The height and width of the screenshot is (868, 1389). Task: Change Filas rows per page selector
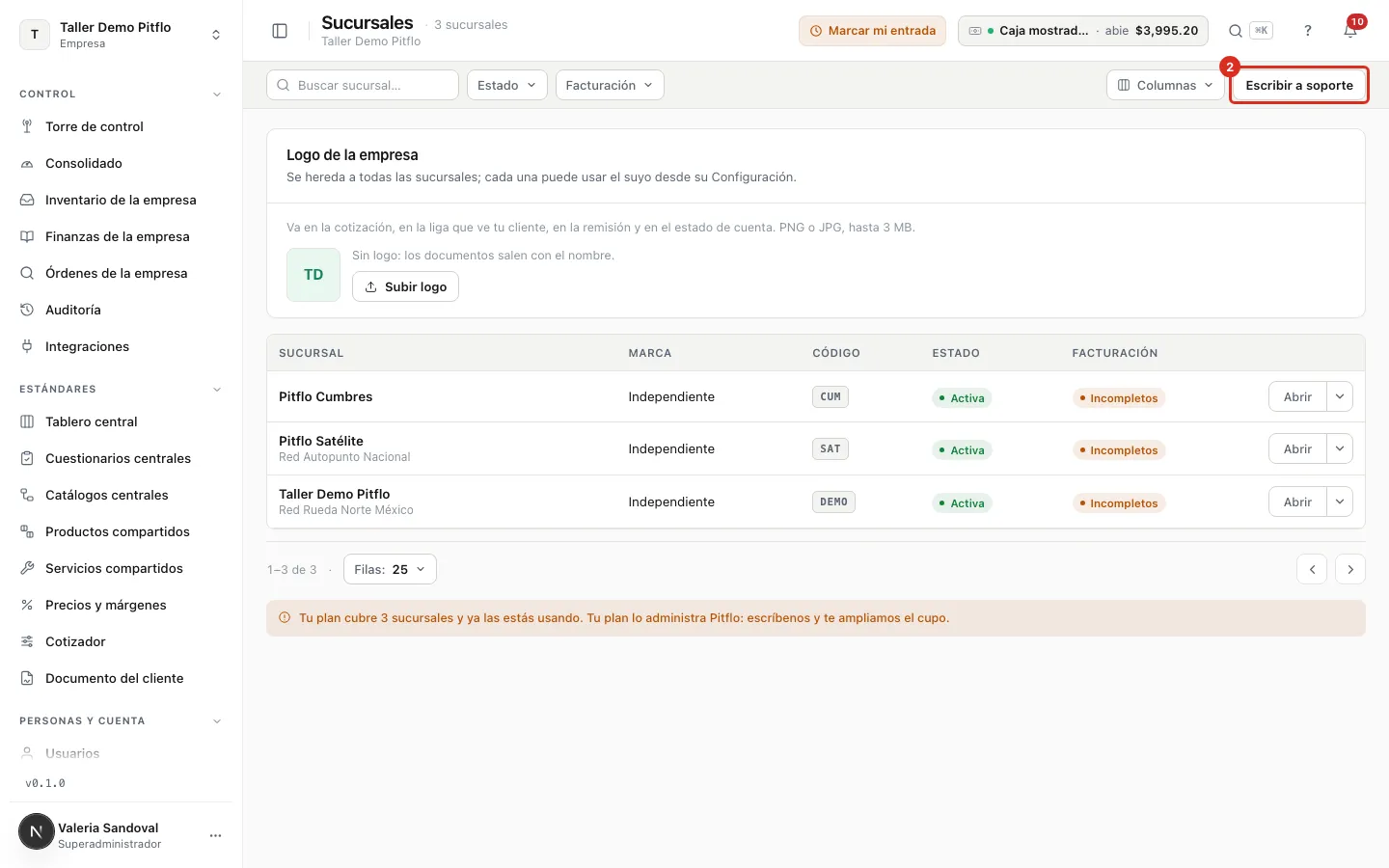tap(390, 569)
